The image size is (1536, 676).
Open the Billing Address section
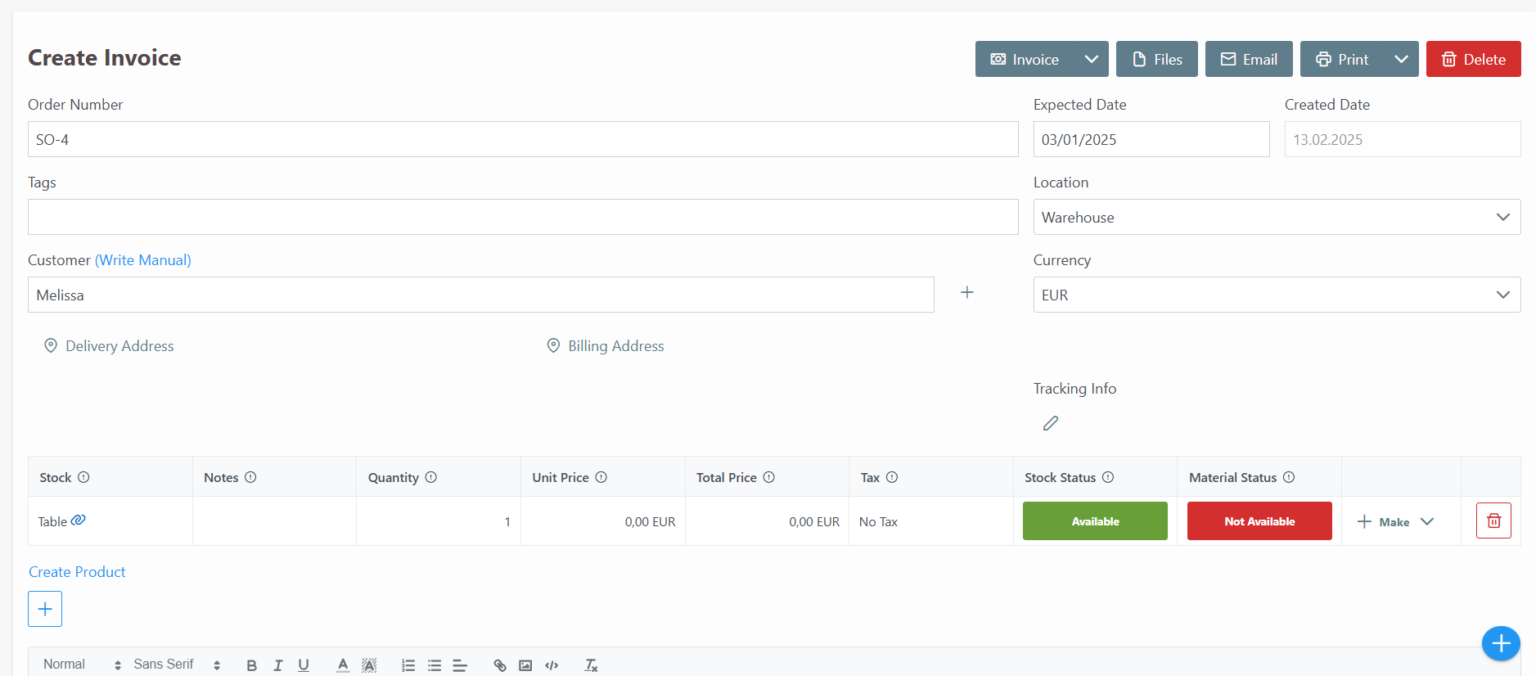(x=605, y=345)
